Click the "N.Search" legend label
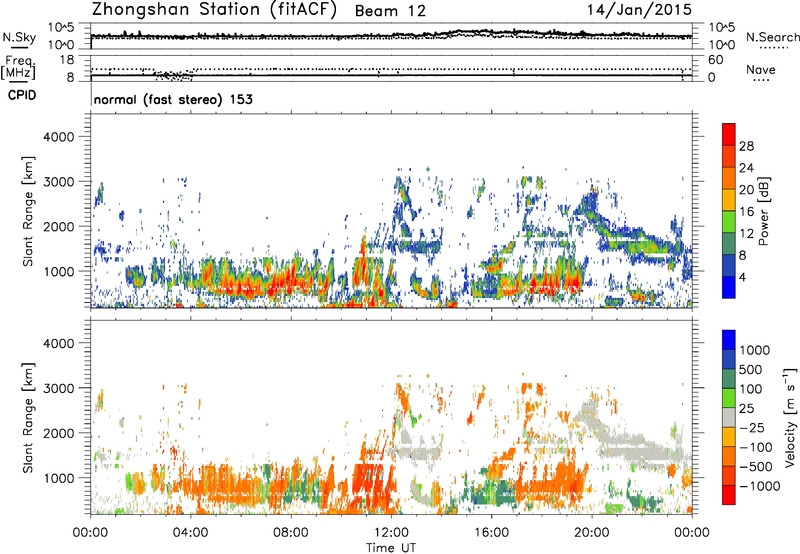Viewport: 800px width, 554px height. pyautogui.click(x=773, y=37)
